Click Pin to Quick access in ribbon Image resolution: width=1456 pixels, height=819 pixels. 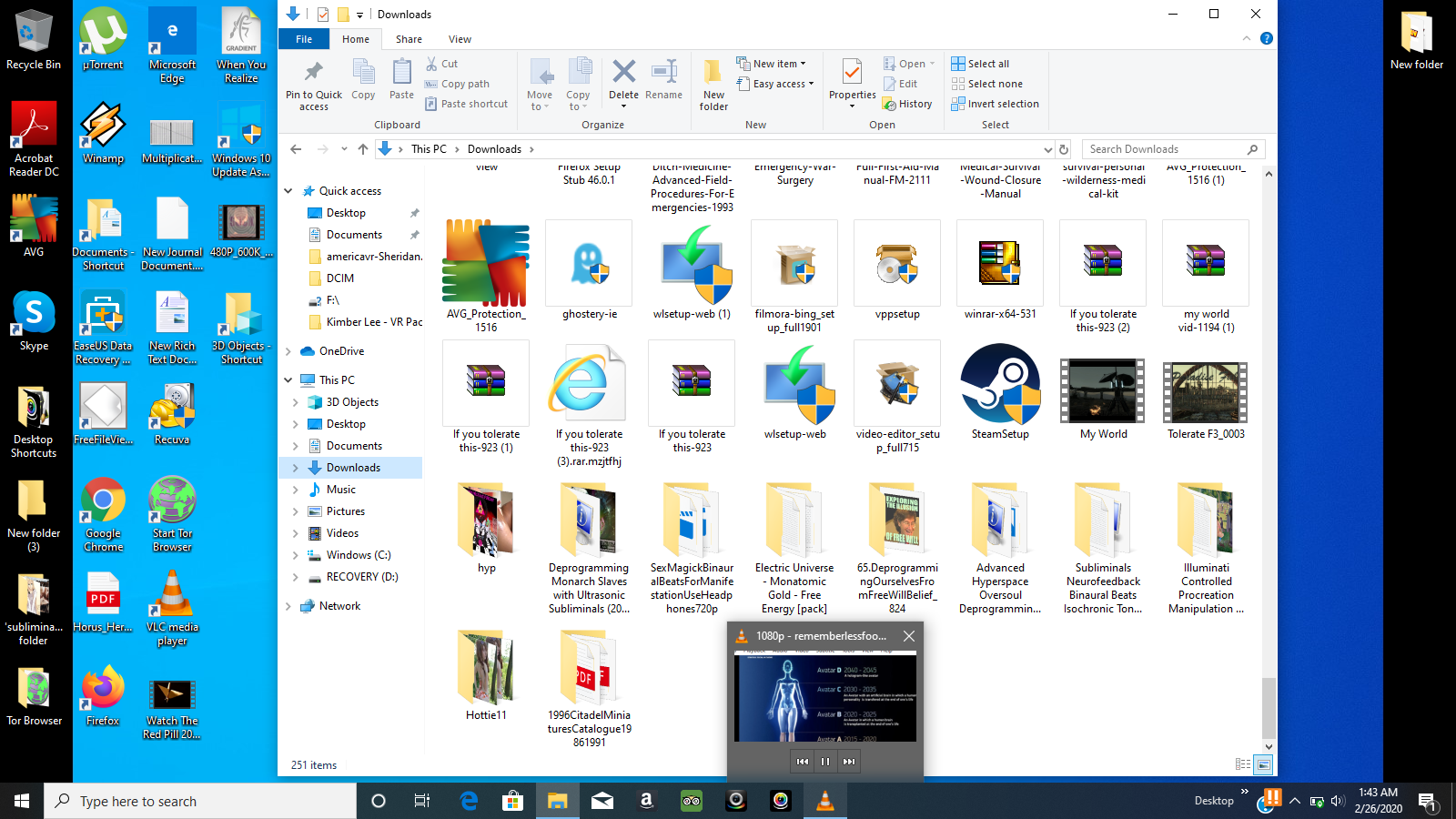click(x=314, y=85)
